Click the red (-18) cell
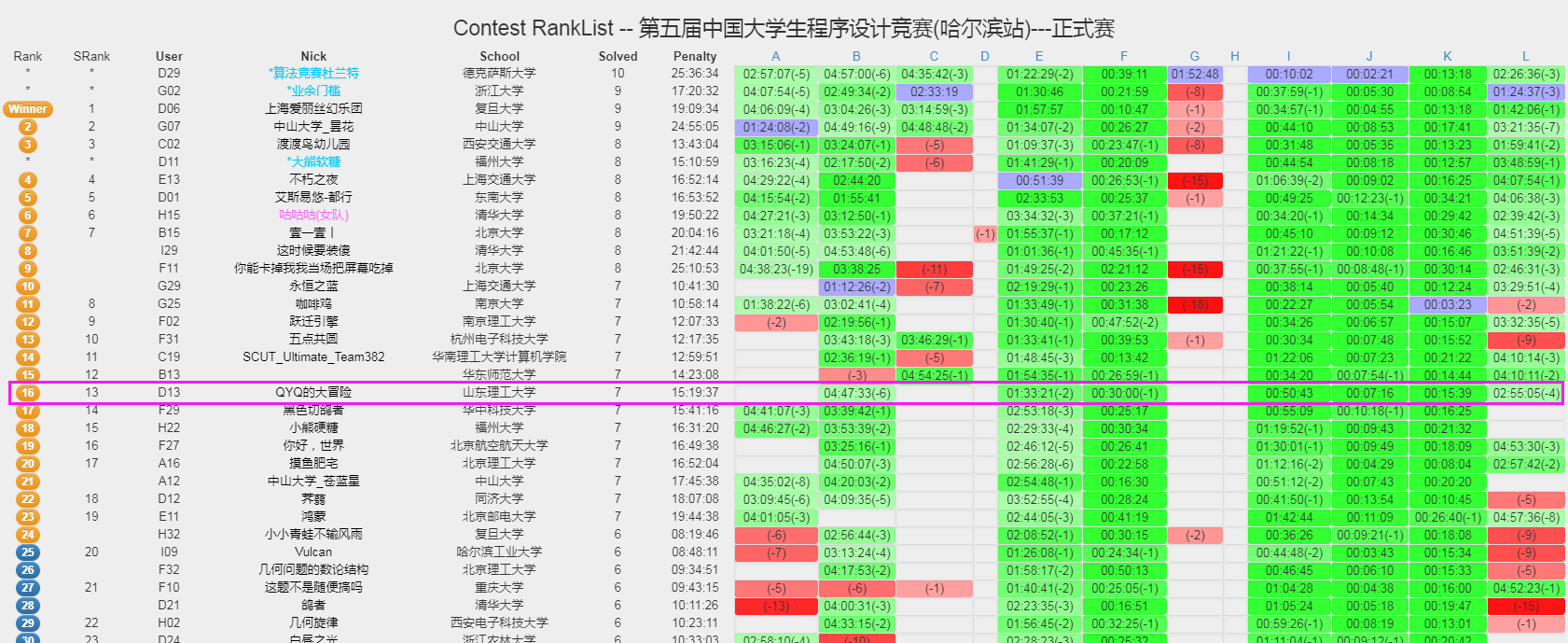Image resolution: width=1568 pixels, height=643 pixels. [1195, 304]
